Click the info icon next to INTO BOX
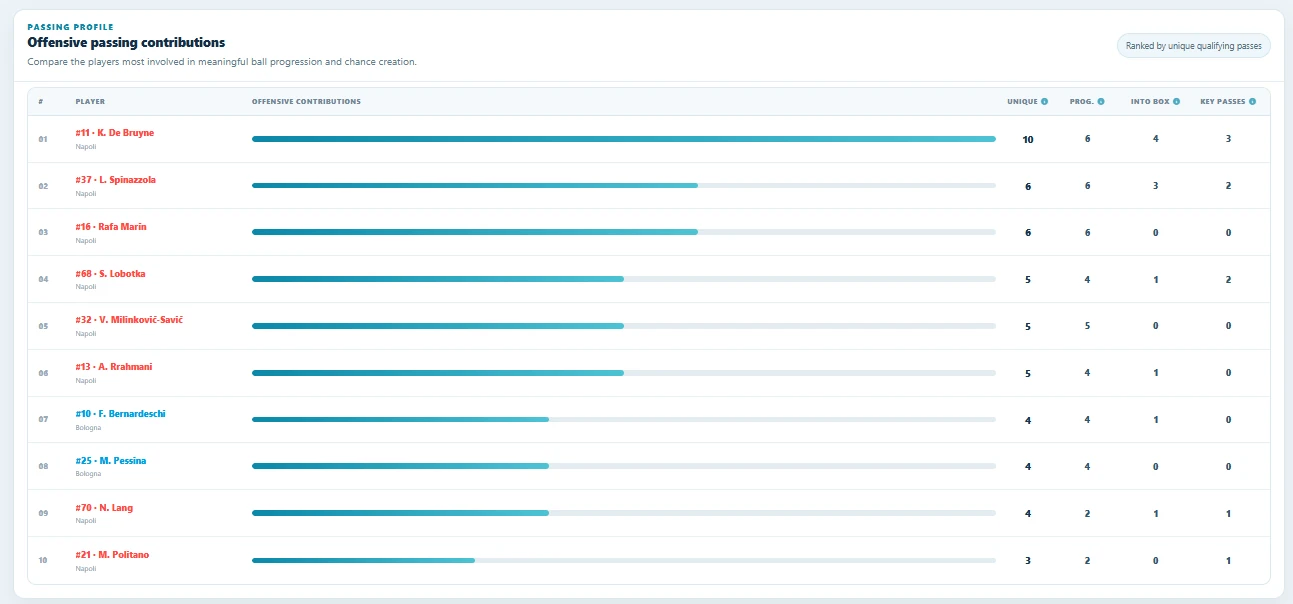This screenshot has height=604, width=1293. pos(1177,102)
